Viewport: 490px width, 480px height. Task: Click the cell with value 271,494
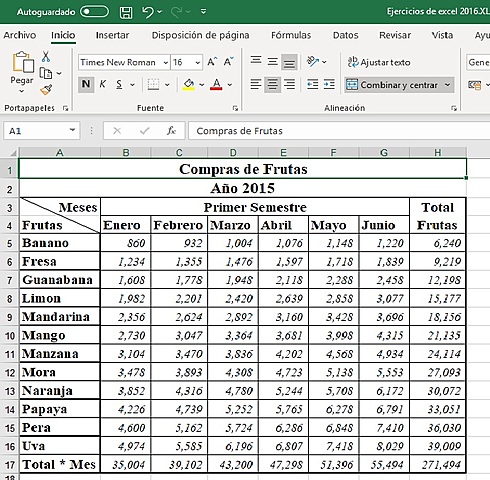pos(438,464)
